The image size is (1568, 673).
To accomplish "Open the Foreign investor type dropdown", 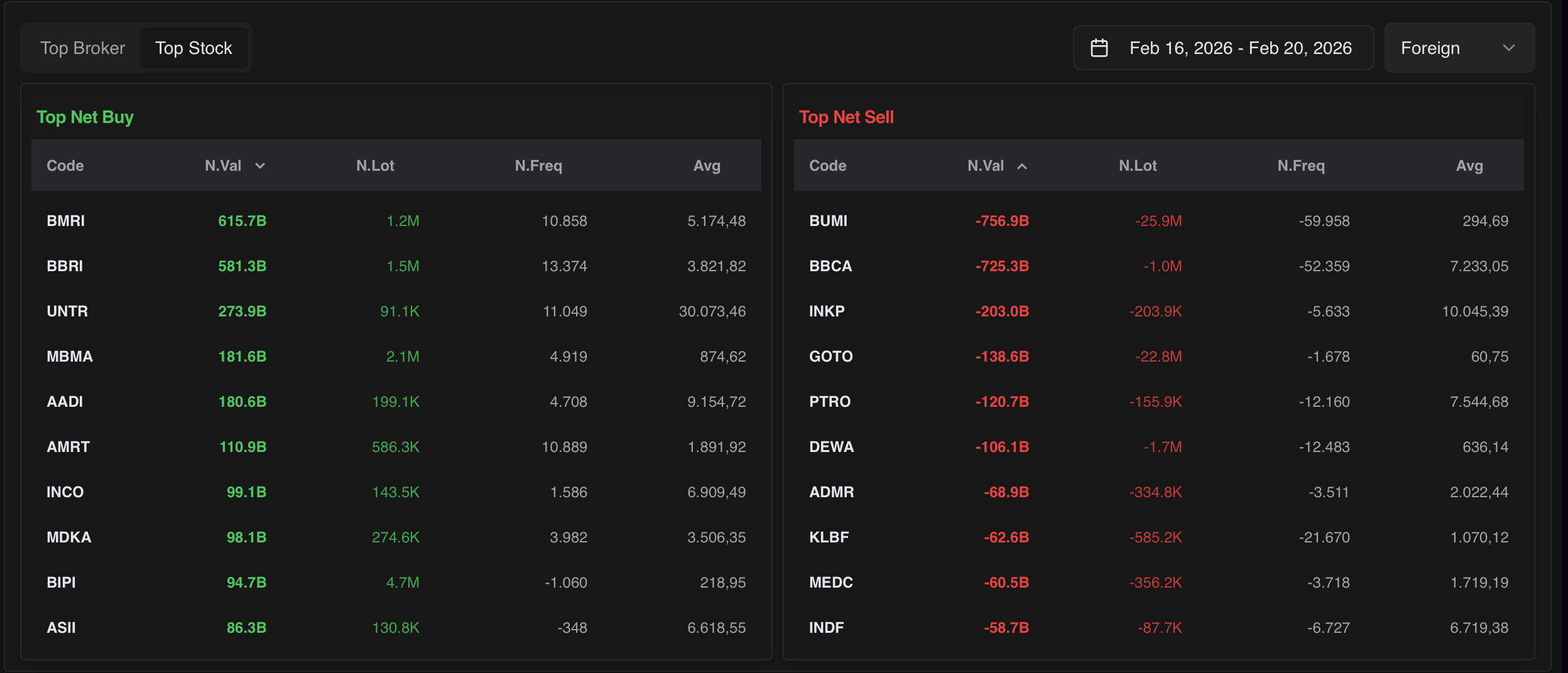I will pos(1459,48).
